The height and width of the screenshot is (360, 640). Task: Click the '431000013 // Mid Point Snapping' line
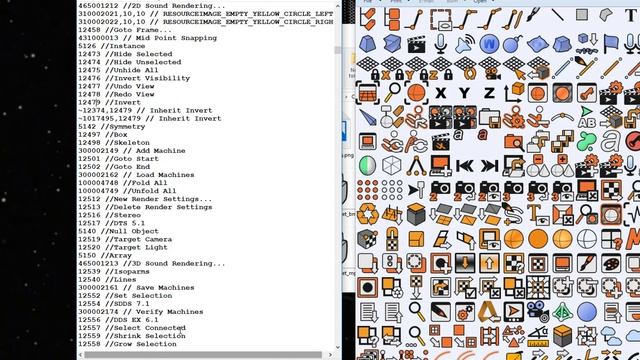pyautogui.click(x=147, y=38)
